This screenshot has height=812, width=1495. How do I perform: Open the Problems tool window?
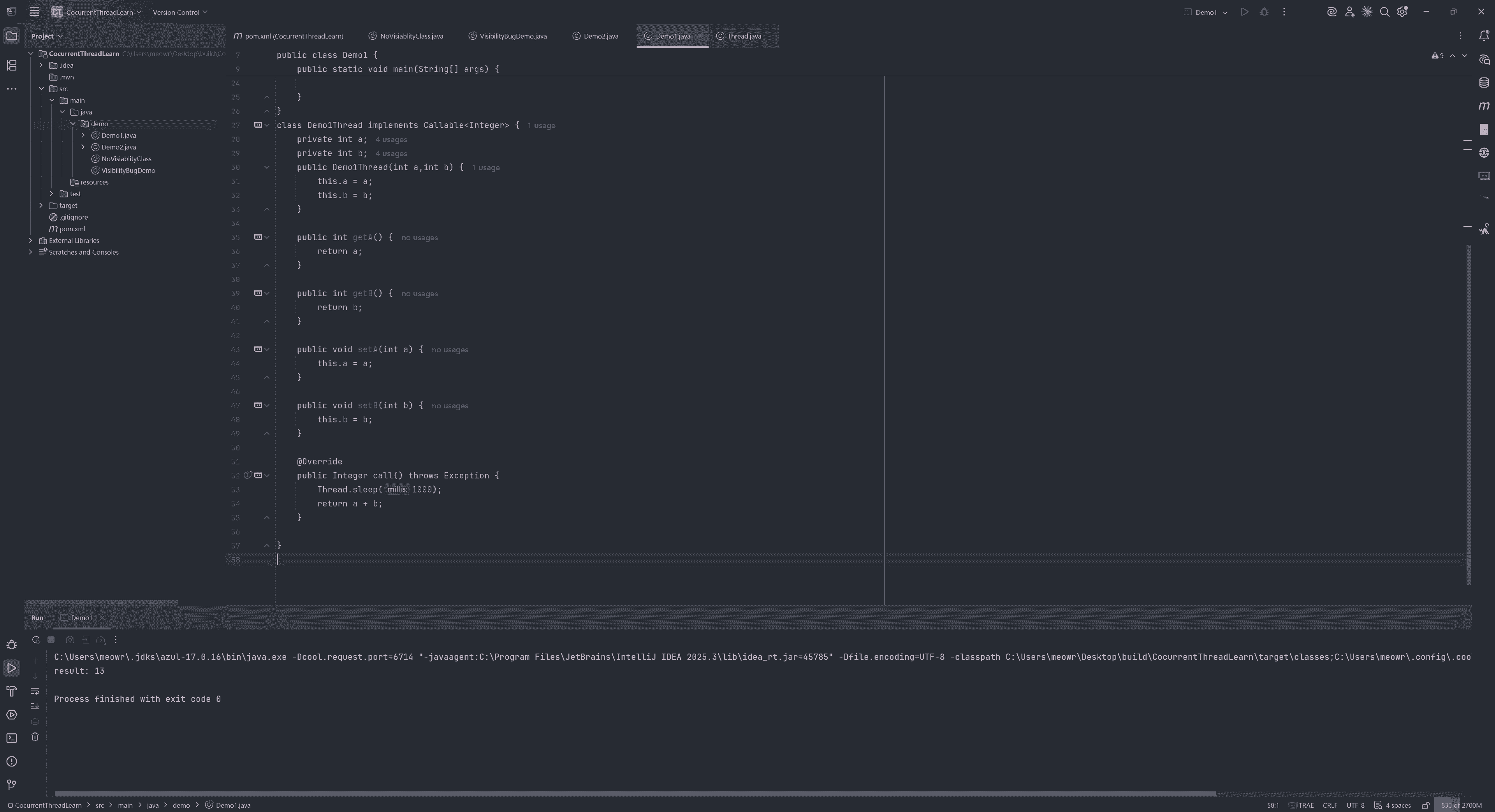(x=12, y=761)
